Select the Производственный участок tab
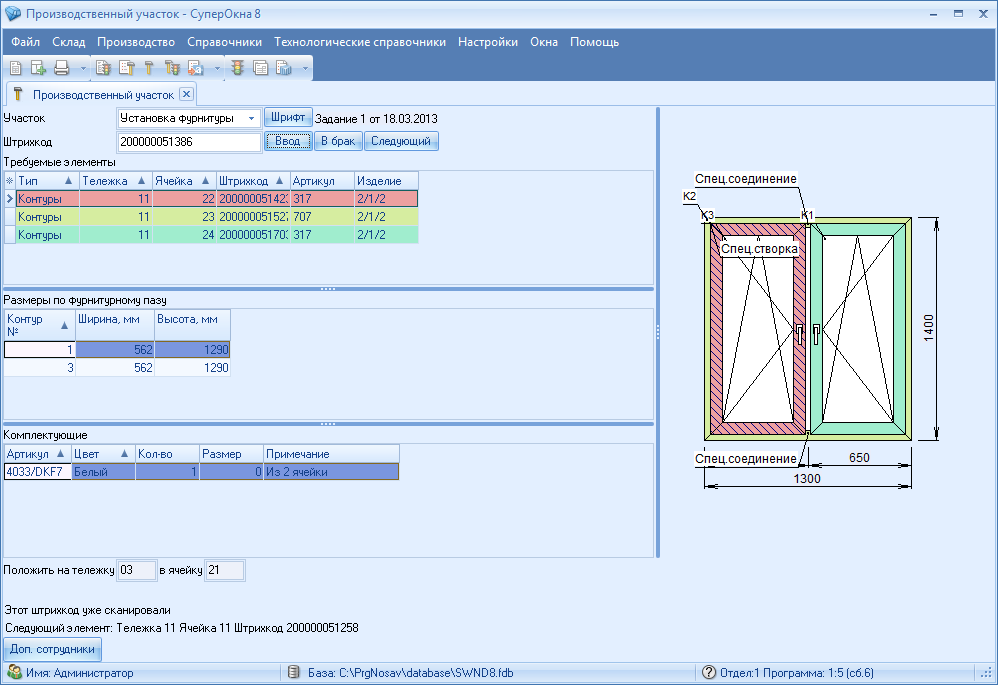Viewport: 998px width, 685px height. (x=103, y=95)
